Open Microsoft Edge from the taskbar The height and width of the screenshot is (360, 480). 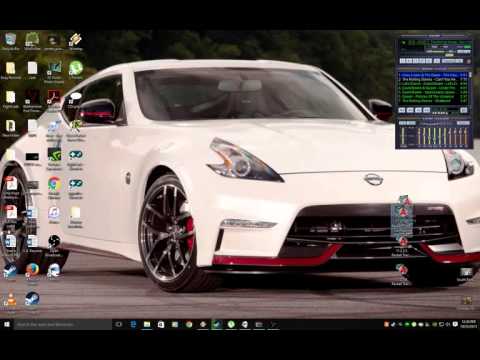click(x=133, y=324)
